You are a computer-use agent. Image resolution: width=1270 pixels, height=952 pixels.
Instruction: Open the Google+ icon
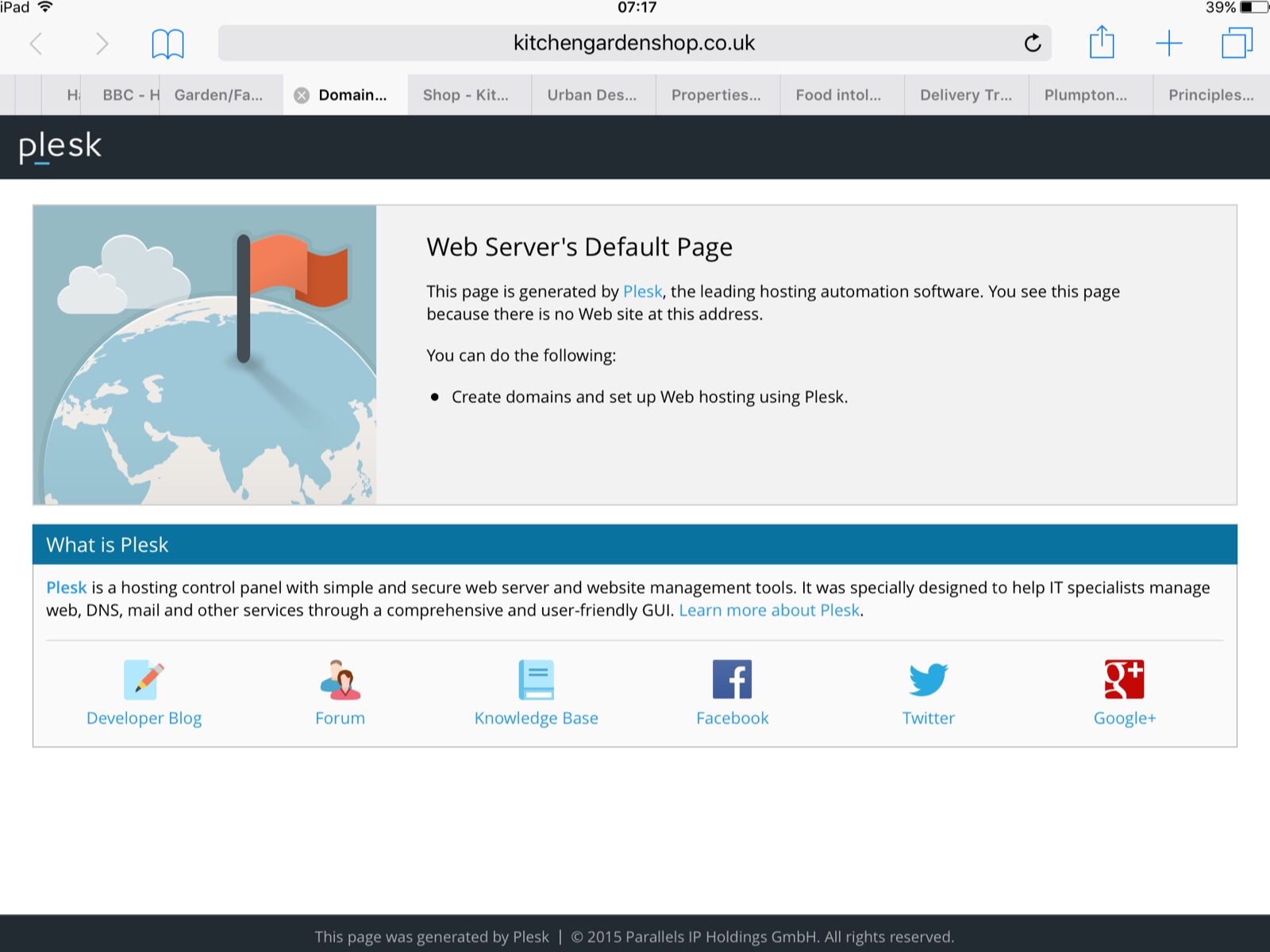[1124, 680]
